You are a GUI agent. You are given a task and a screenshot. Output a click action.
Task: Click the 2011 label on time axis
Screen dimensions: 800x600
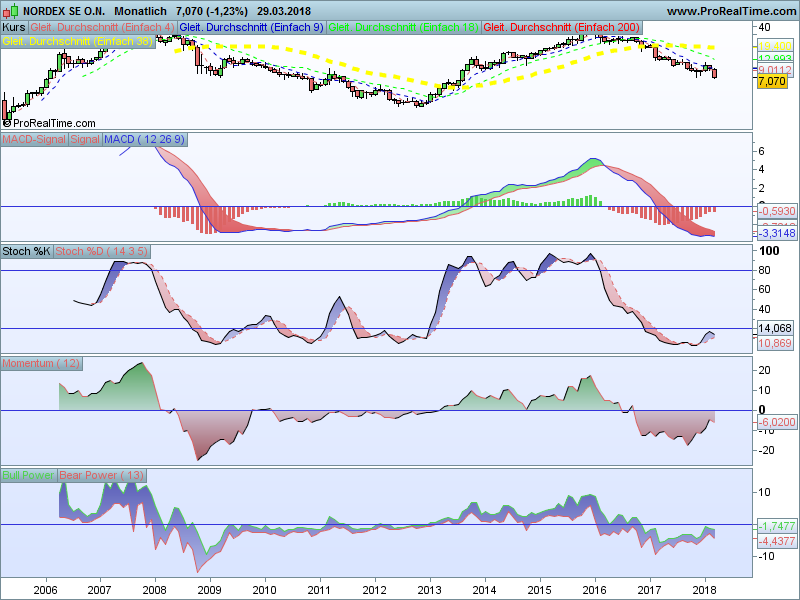(x=319, y=590)
